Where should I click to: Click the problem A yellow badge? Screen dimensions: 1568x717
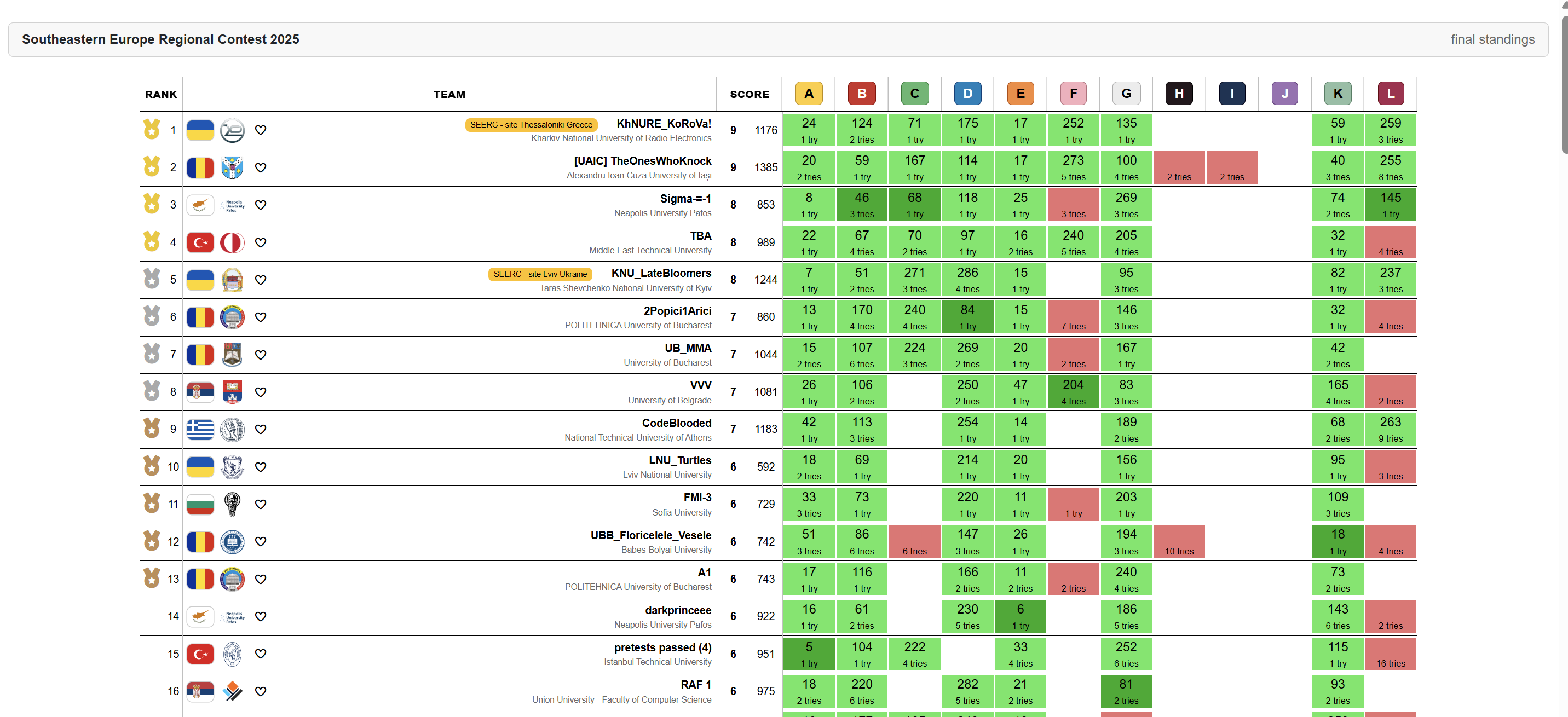(808, 94)
